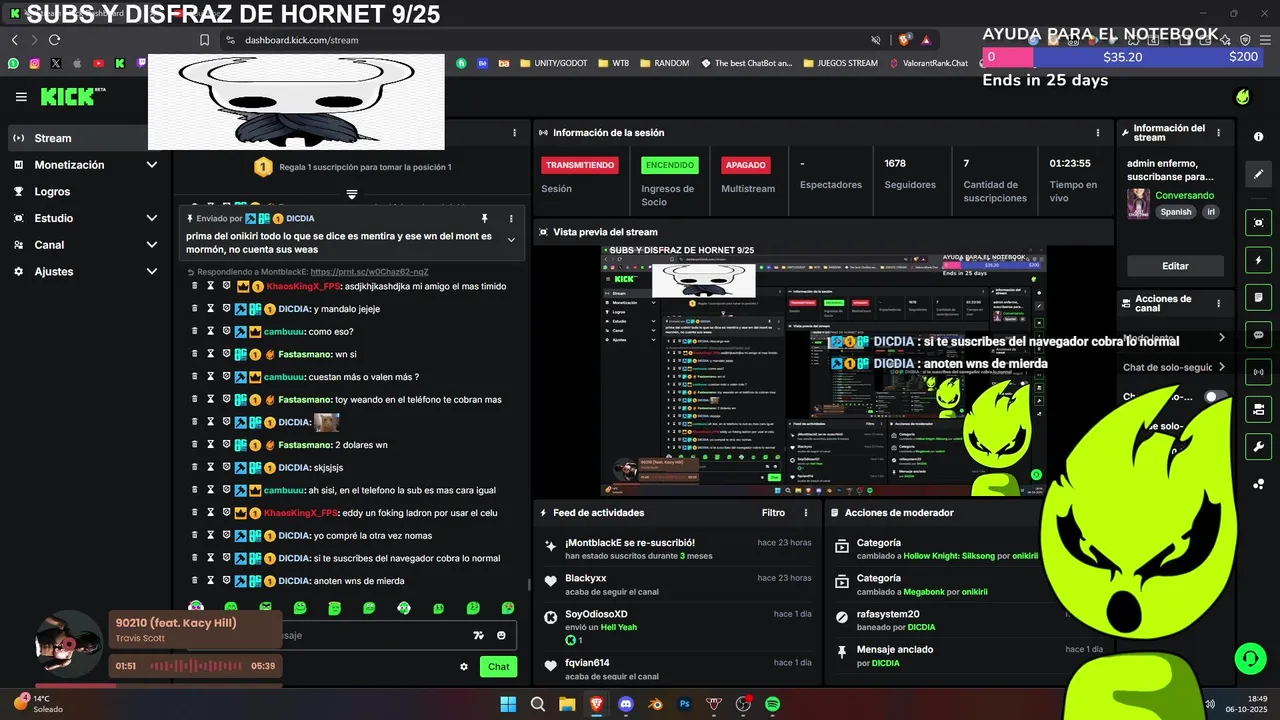Click the stream category cover thumbnail

pyautogui.click(x=1138, y=203)
